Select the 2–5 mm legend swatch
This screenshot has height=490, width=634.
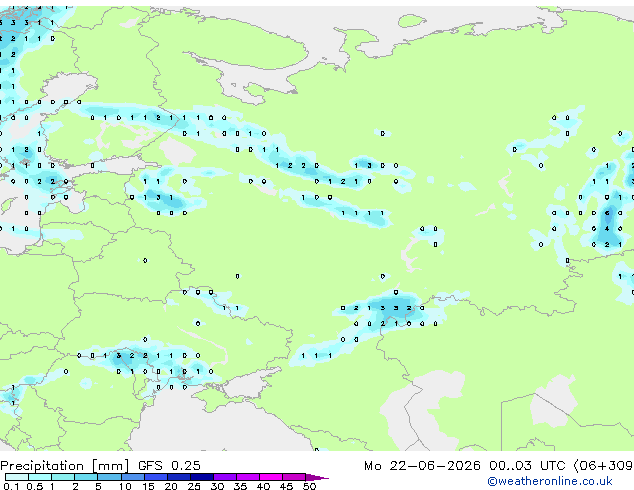point(86,477)
